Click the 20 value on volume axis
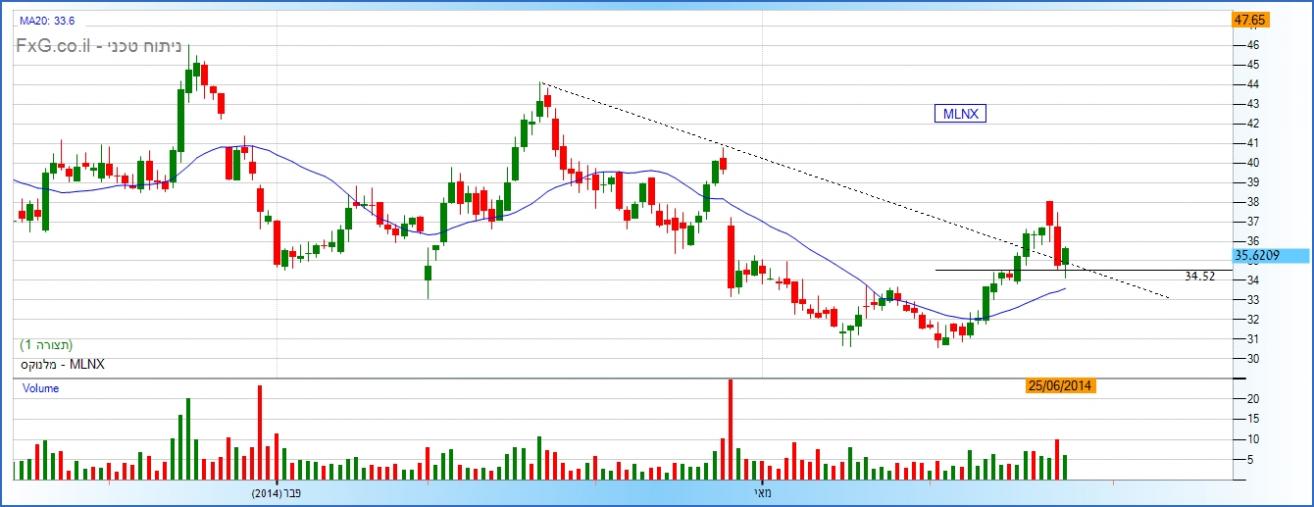The image size is (1314, 507). pos(1252,399)
